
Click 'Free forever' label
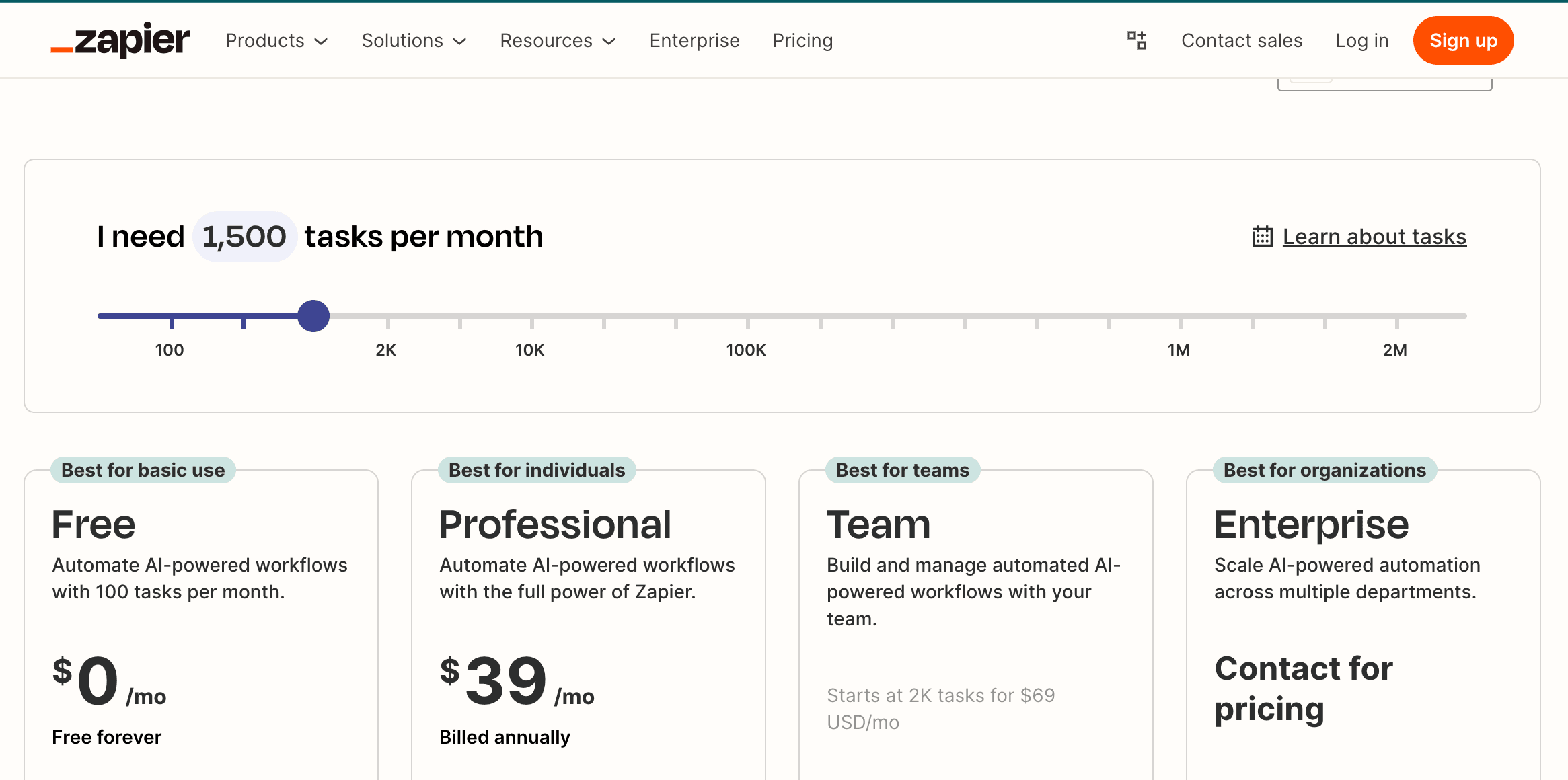pyautogui.click(x=106, y=737)
